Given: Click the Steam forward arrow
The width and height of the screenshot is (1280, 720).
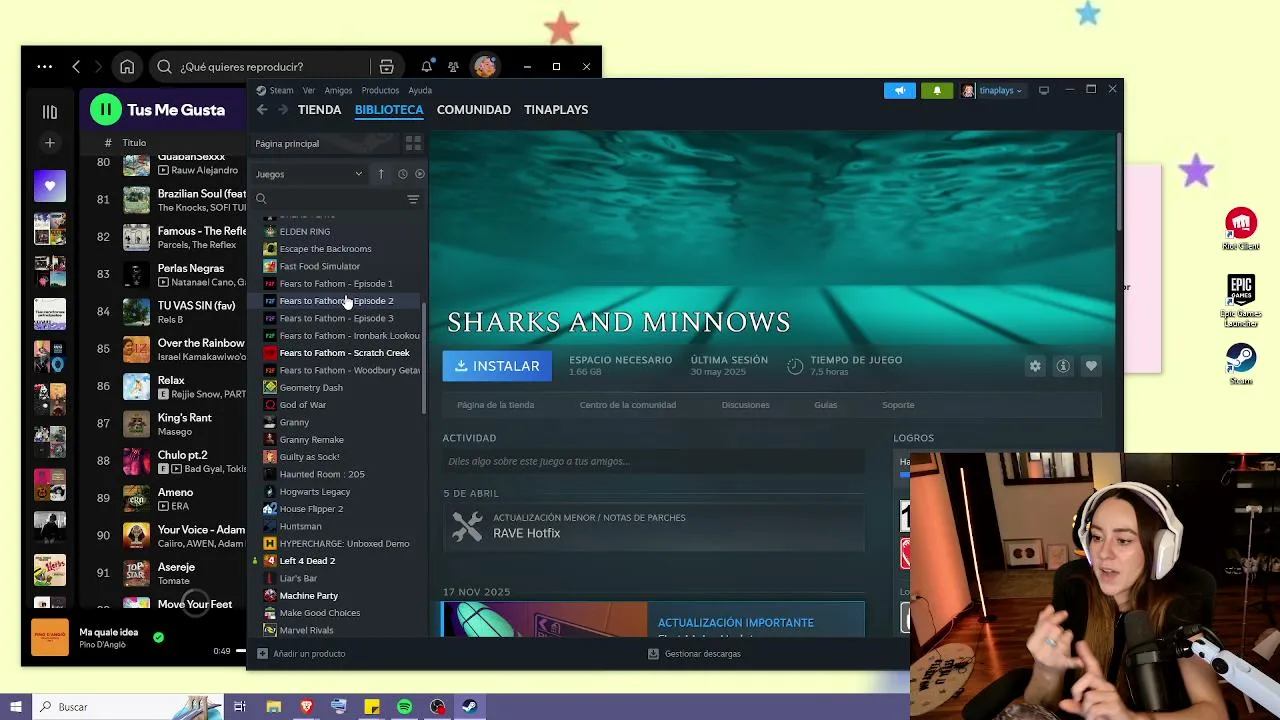Looking at the screenshot, I should [x=283, y=110].
